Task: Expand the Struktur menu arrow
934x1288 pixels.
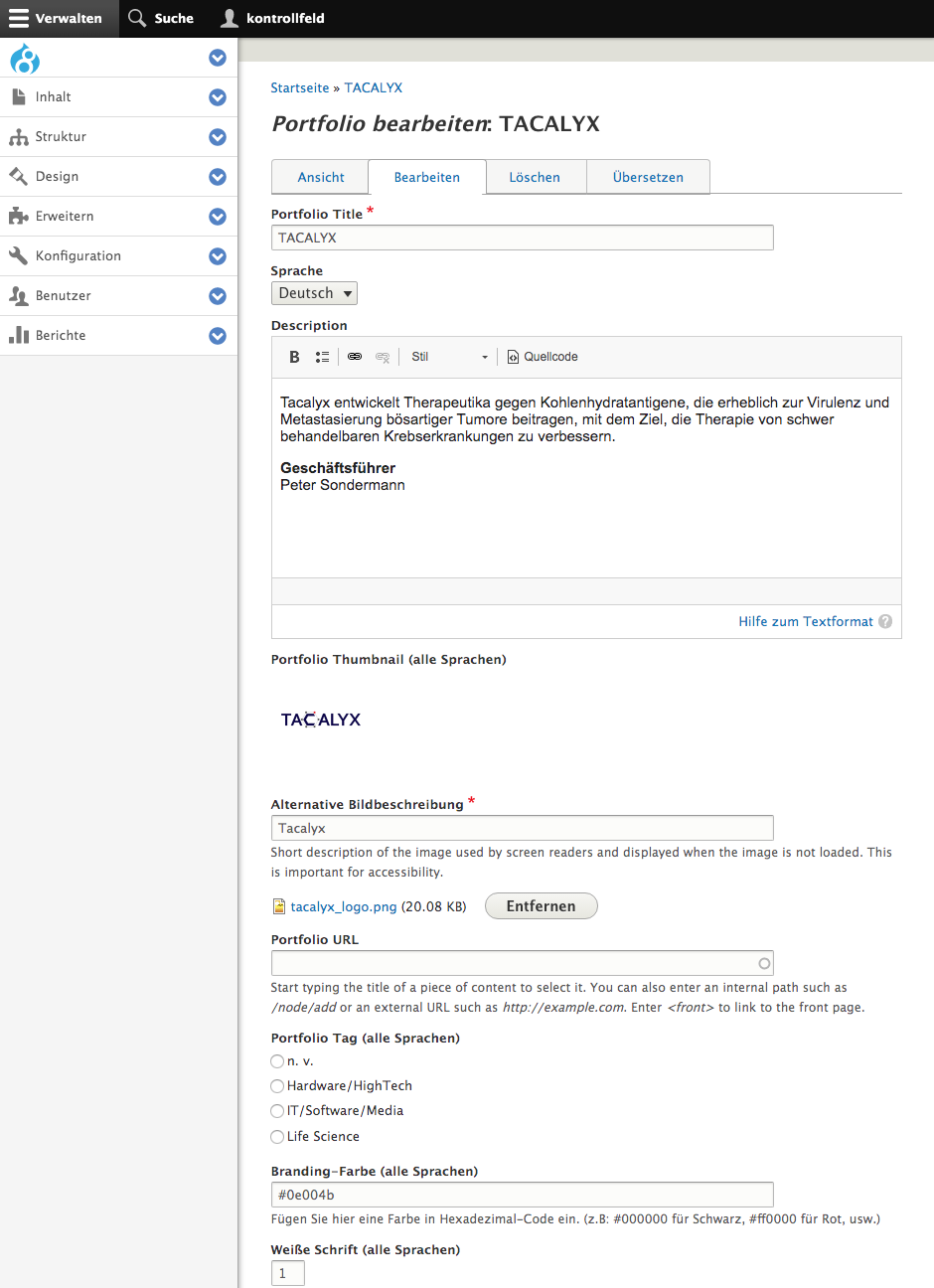Action: point(218,137)
